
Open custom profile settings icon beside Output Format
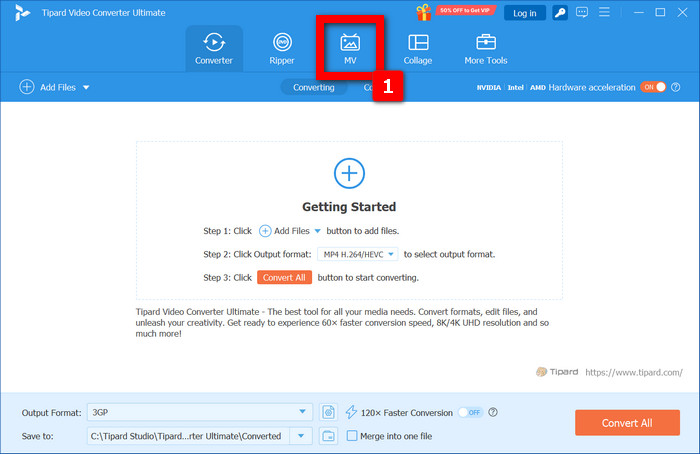click(328, 412)
